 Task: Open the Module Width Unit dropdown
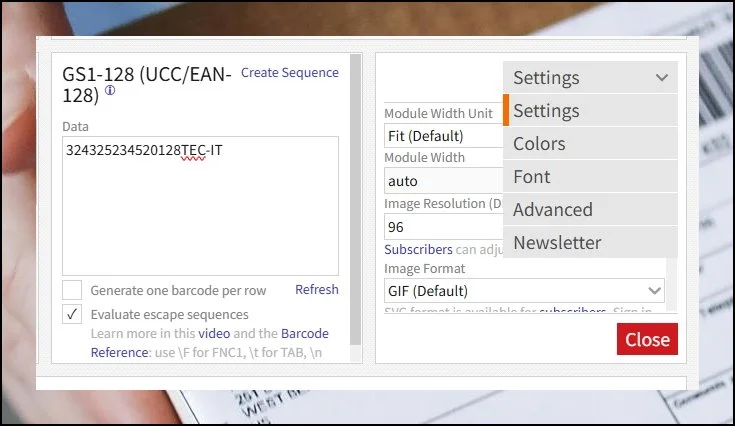click(x=443, y=136)
